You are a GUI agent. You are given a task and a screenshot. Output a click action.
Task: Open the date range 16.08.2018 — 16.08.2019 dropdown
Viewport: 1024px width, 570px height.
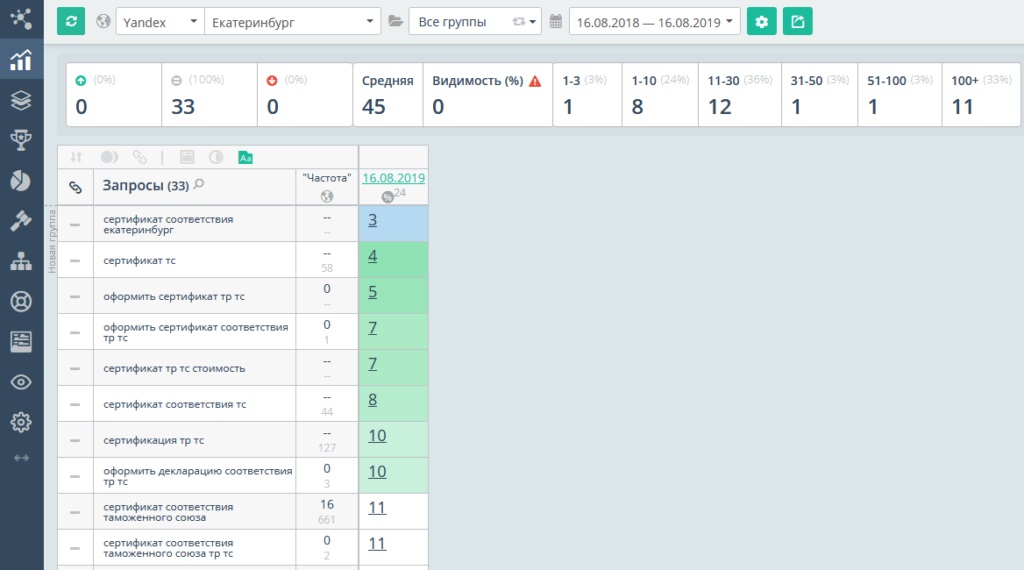tap(654, 21)
